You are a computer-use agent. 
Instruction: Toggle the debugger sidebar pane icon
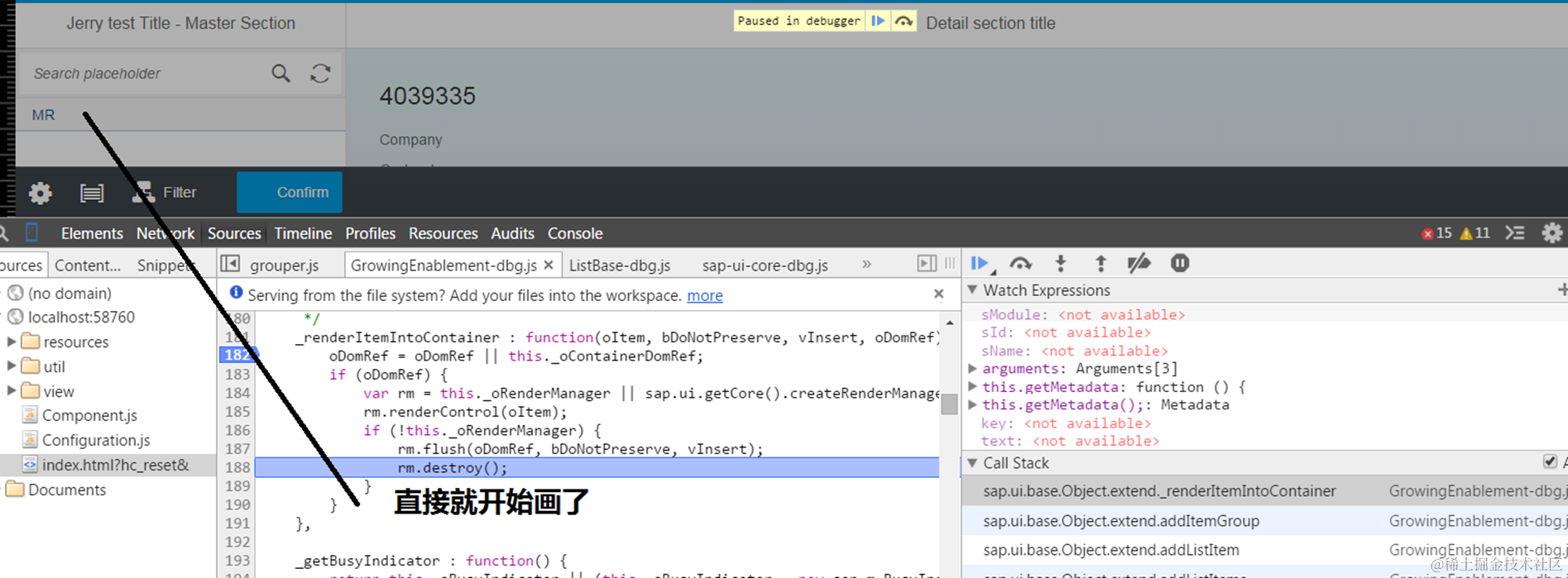[927, 263]
